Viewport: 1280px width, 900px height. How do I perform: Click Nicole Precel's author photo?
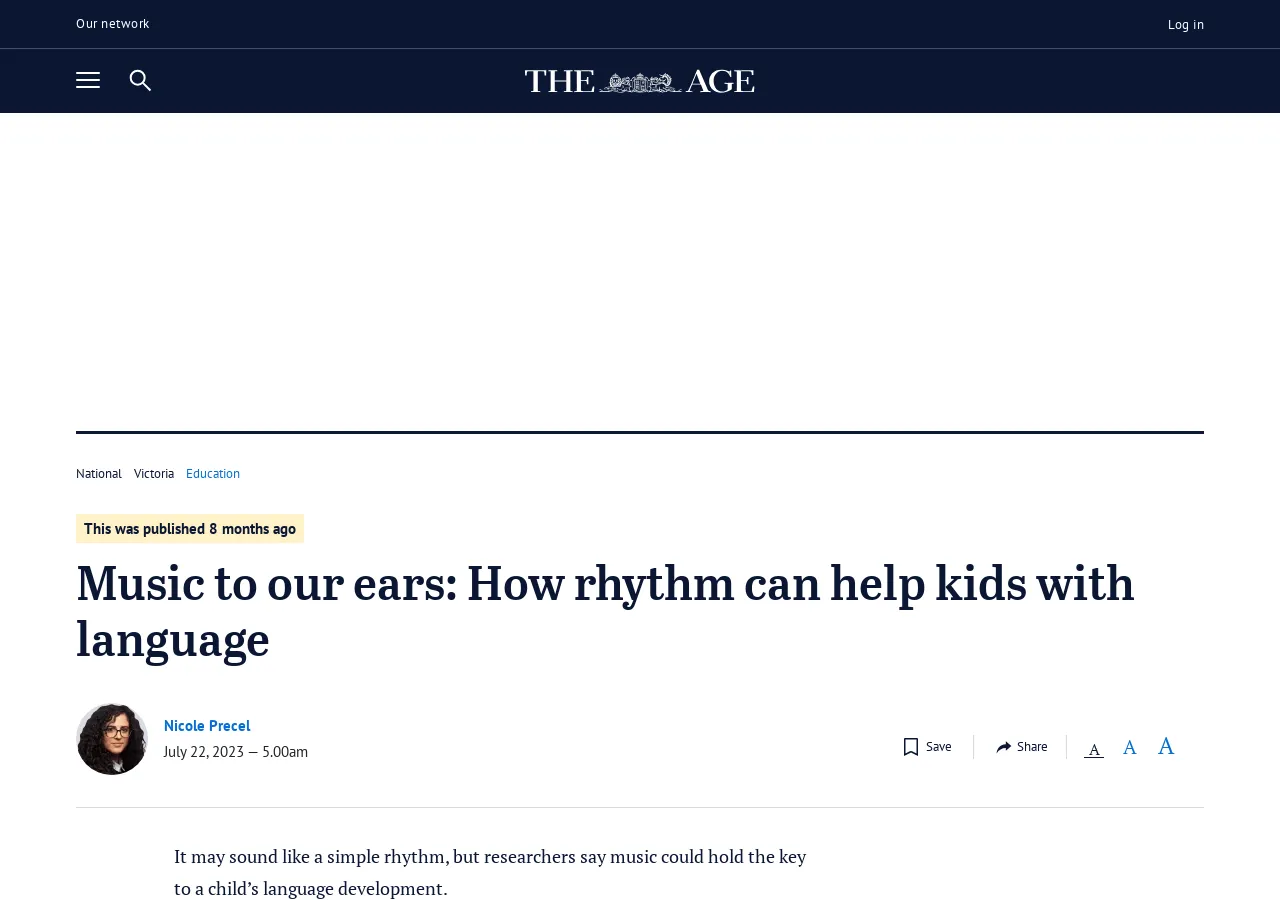111,738
